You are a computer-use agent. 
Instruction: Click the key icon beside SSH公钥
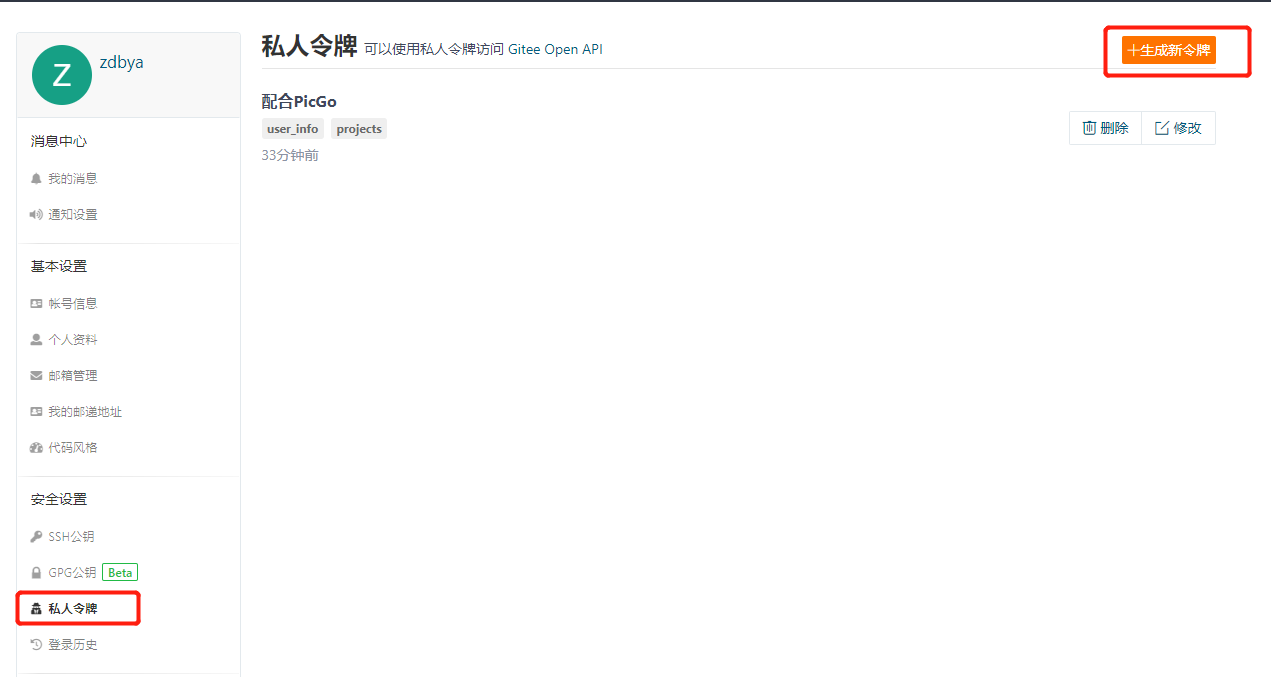[36, 536]
